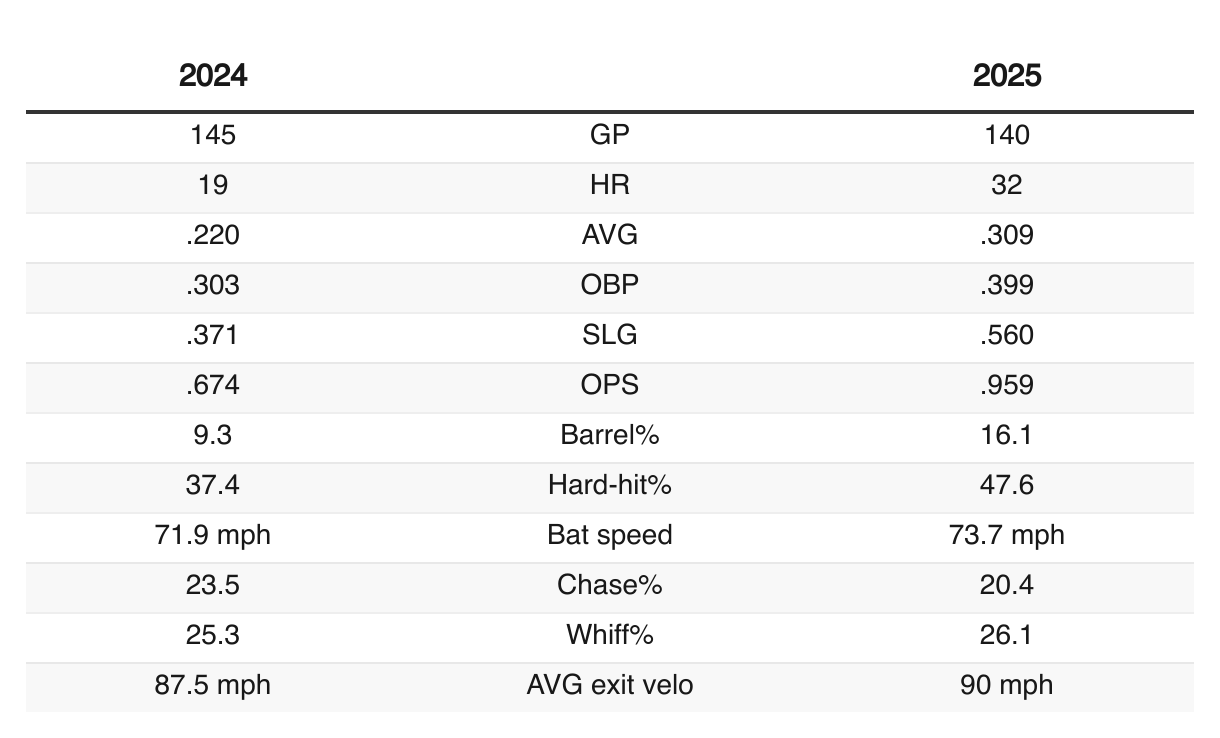The height and width of the screenshot is (738, 1220).
Task: Select the SLG row label
Action: [x=609, y=335]
